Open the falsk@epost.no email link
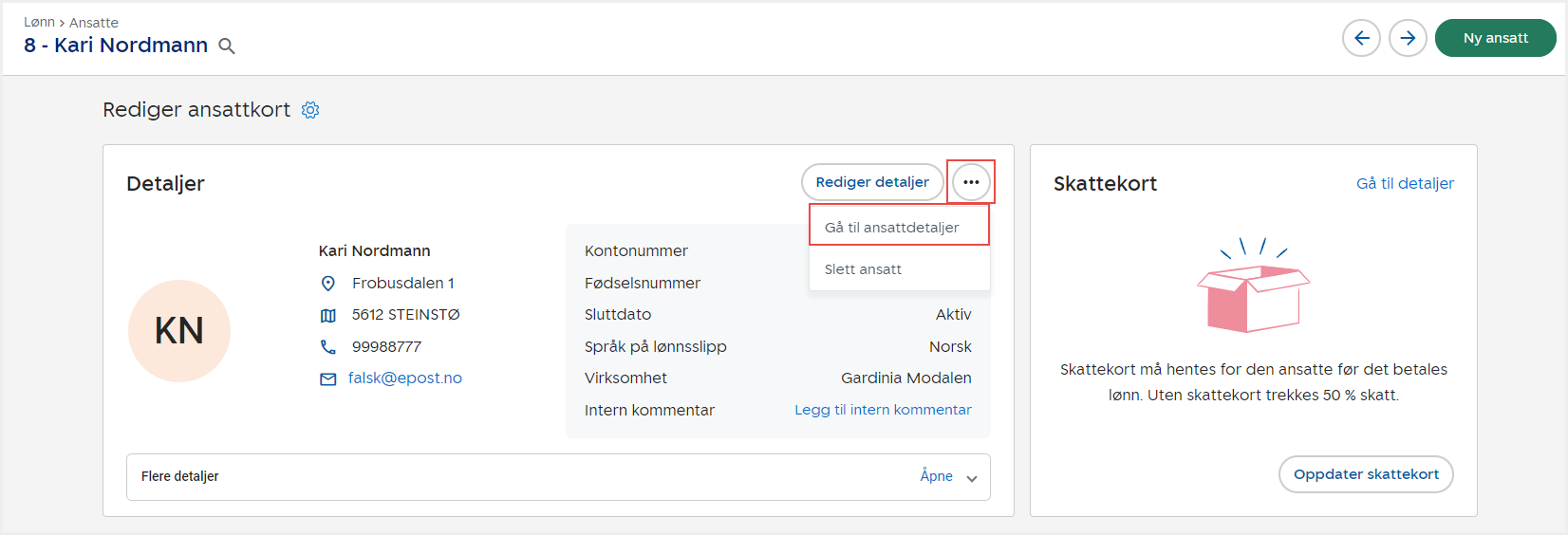1568x535 pixels. (x=405, y=378)
